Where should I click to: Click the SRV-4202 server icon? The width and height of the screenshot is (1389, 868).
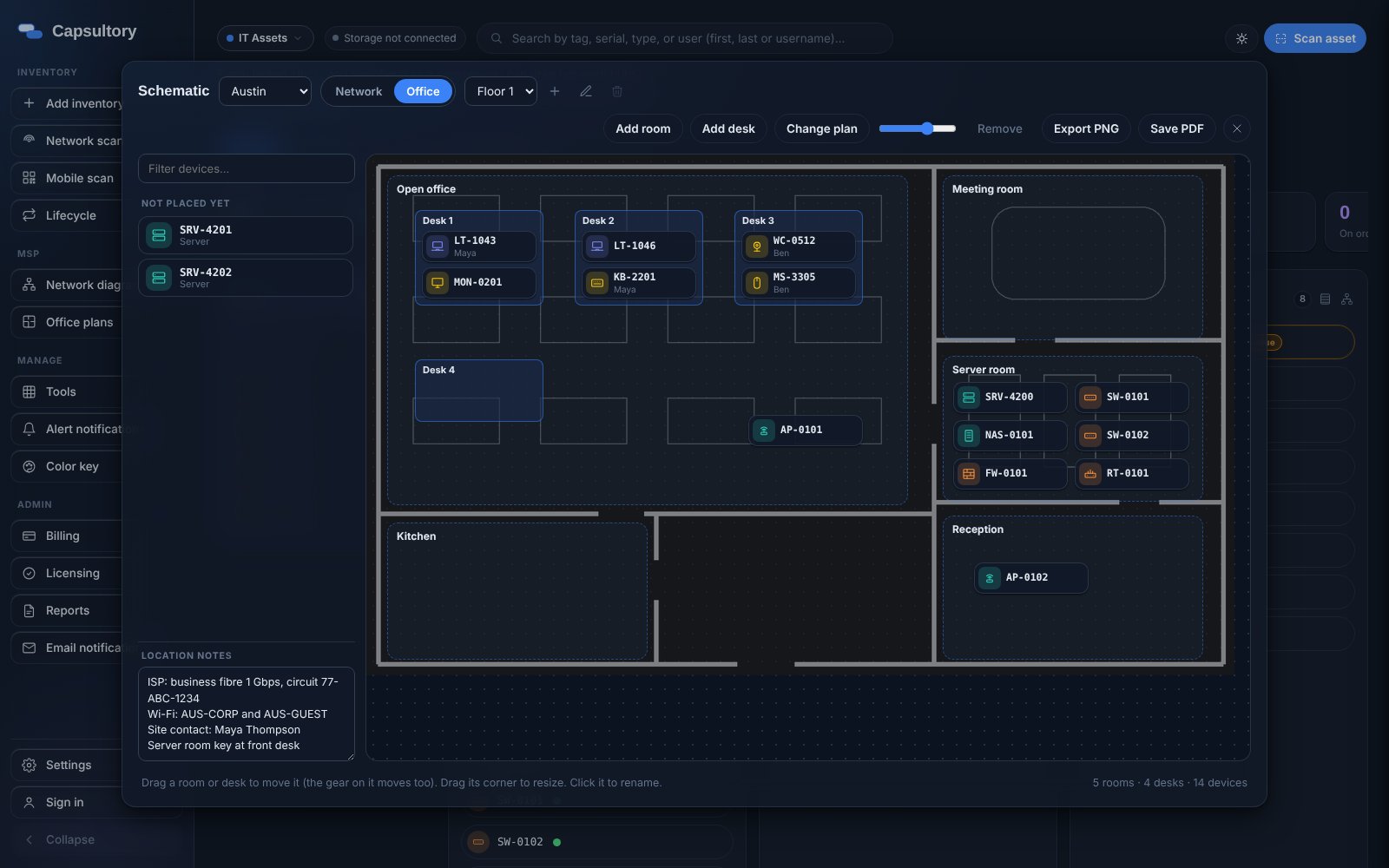pos(159,278)
